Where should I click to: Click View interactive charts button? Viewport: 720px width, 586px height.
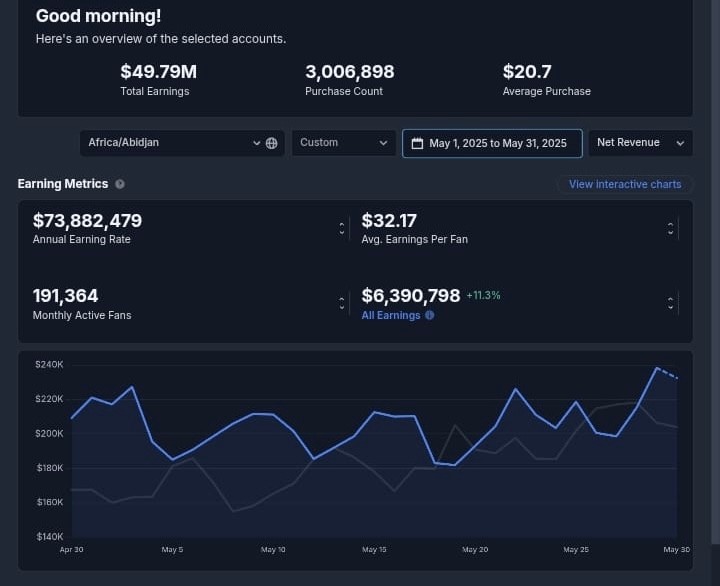coord(625,184)
